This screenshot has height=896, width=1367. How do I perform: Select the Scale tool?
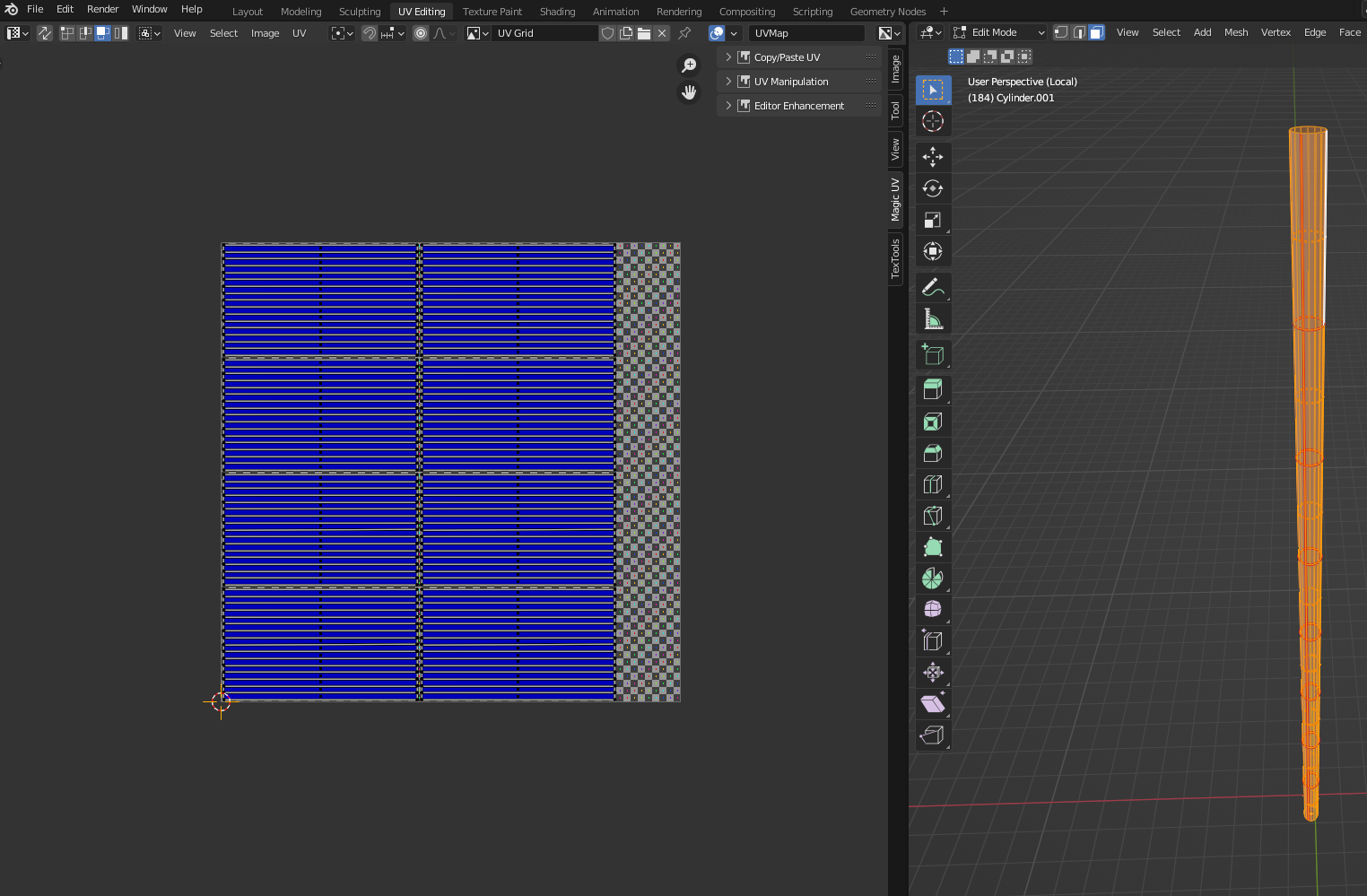click(x=933, y=220)
